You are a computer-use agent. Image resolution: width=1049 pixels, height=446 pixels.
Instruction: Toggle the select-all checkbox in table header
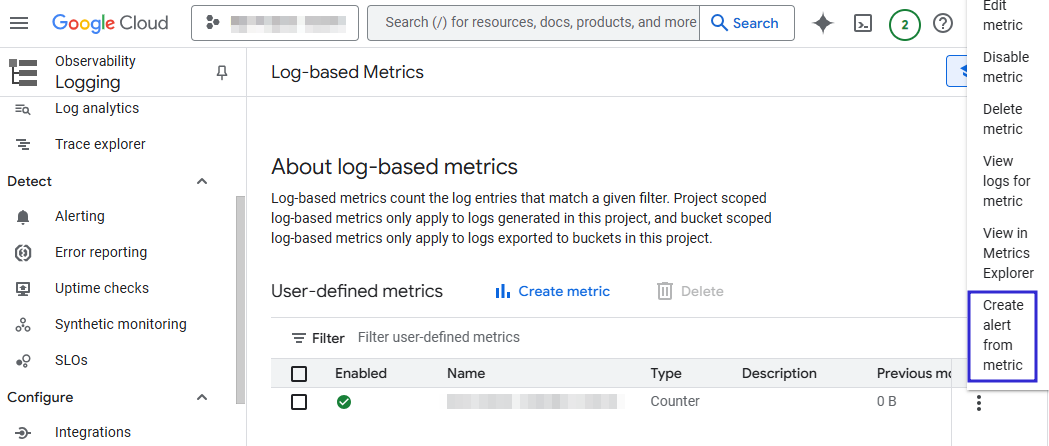click(299, 374)
